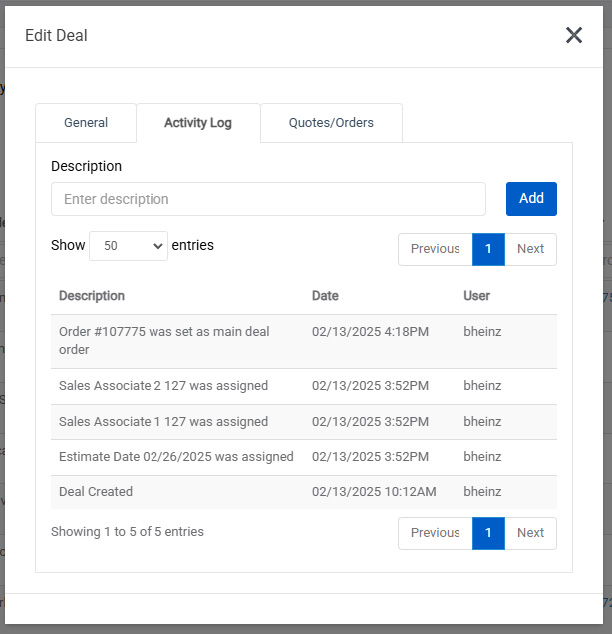Select the Estimate Date 02/26/2025 entry

(x=176, y=457)
